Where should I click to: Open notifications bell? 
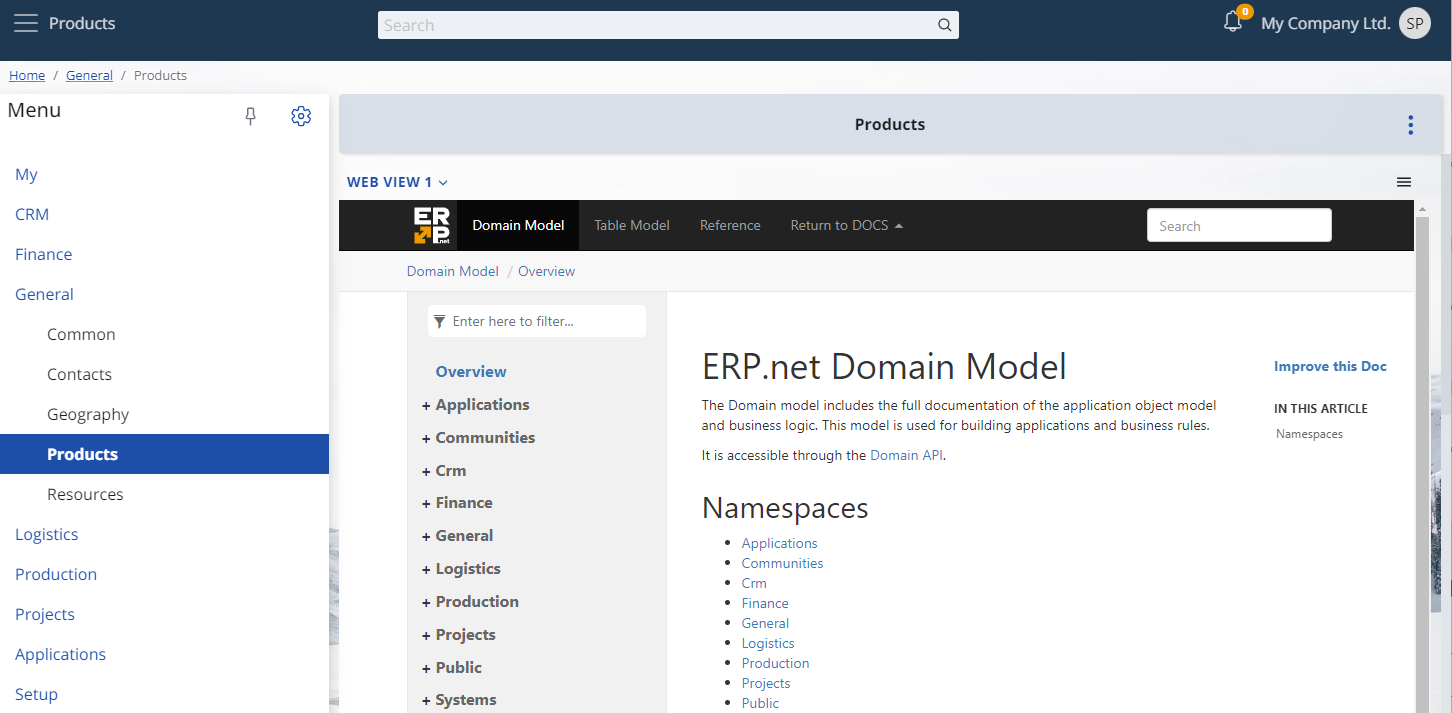[x=1233, y=22]
